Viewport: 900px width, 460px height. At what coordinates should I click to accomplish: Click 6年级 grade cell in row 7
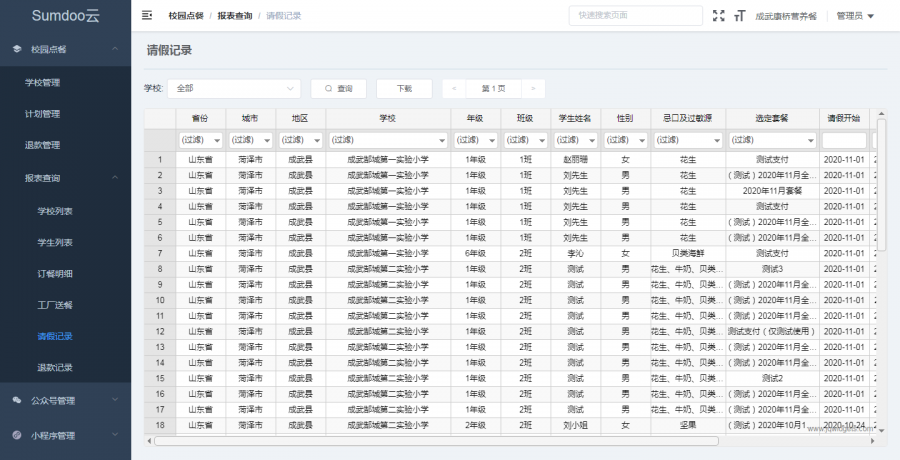pyautogui.click(x=475, y=253)
